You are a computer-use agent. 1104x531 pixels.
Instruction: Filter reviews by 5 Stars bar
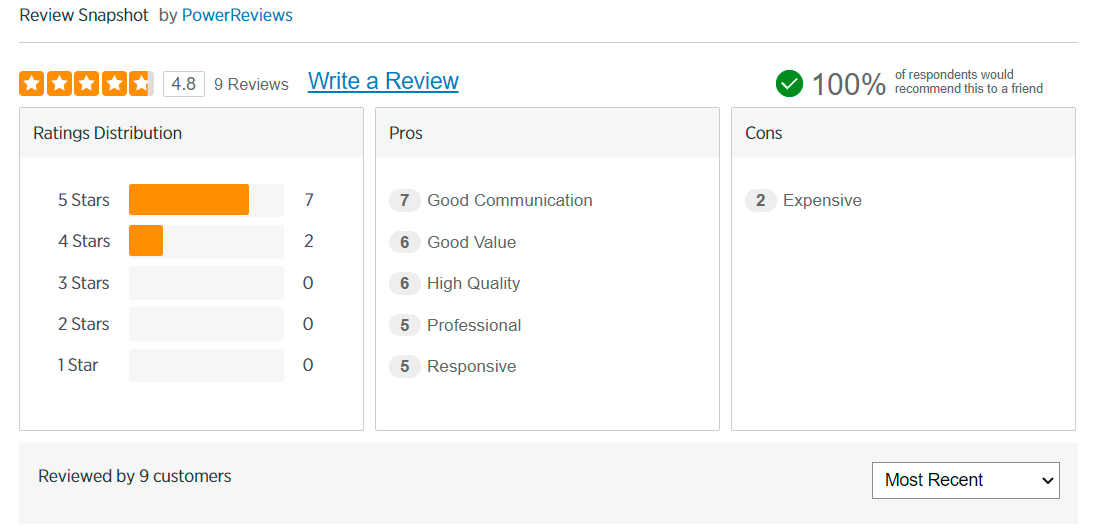pyautogui.click(x=206, y=200)
